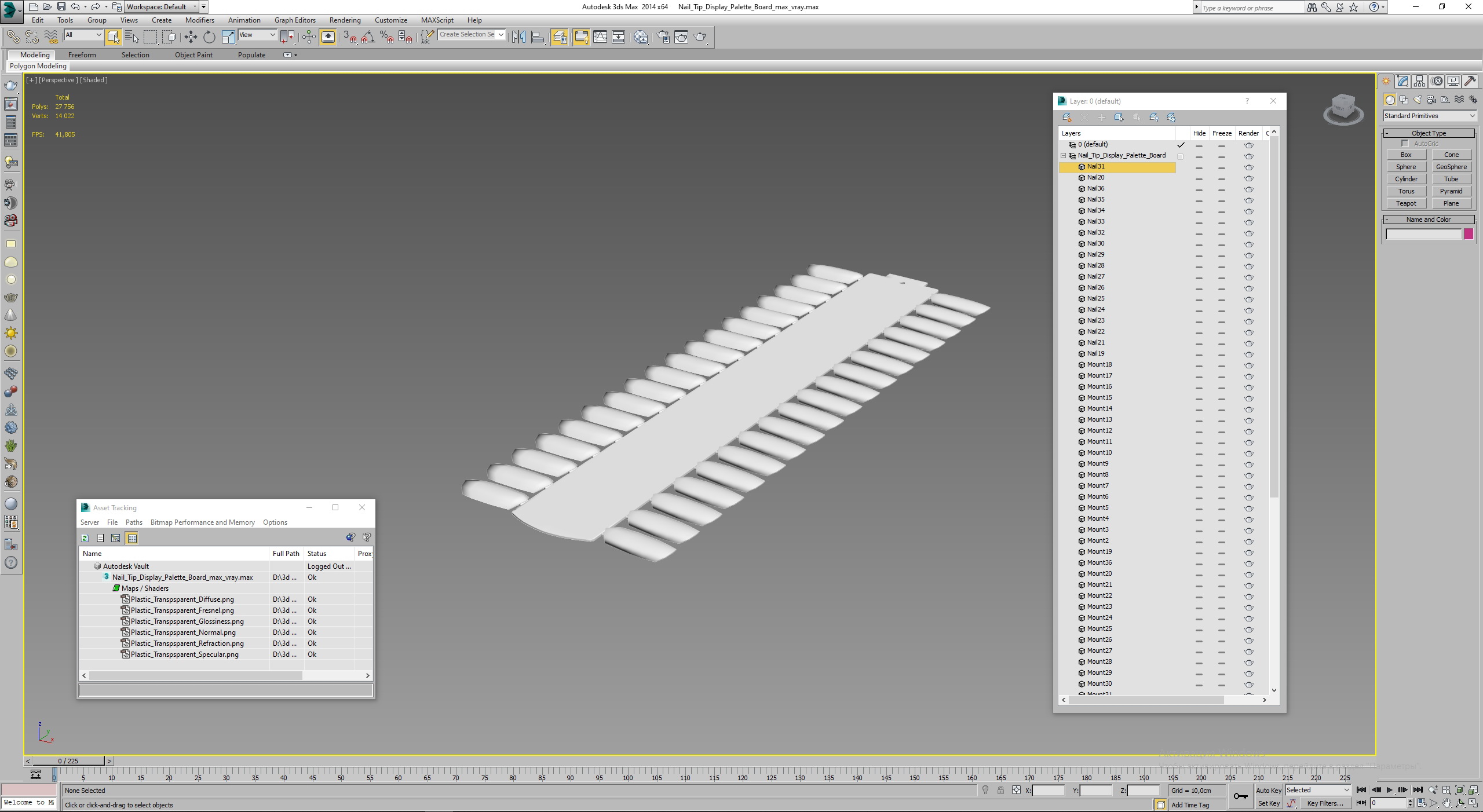Open the Utilities hammer panel tab

[x=1470, y=81]
